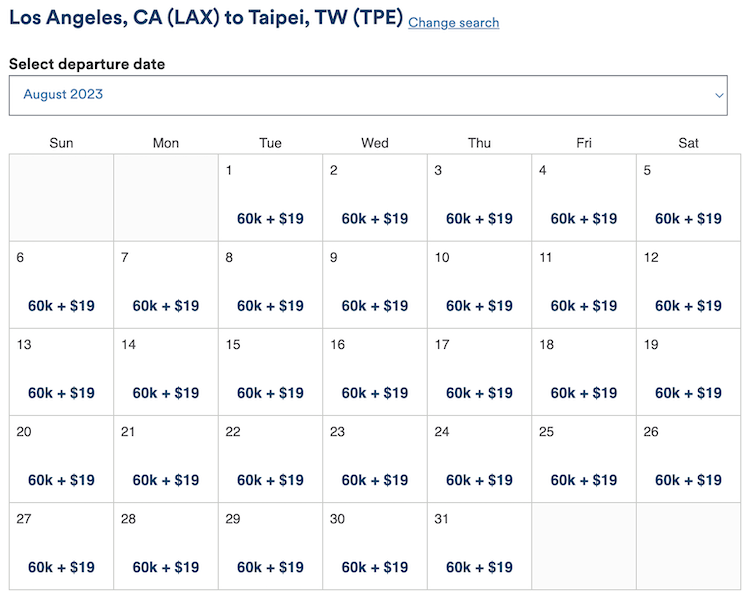The height and width of the screenshot is (598, 750).
Task: Select August 6 departure date
Action: coord(61,285)
